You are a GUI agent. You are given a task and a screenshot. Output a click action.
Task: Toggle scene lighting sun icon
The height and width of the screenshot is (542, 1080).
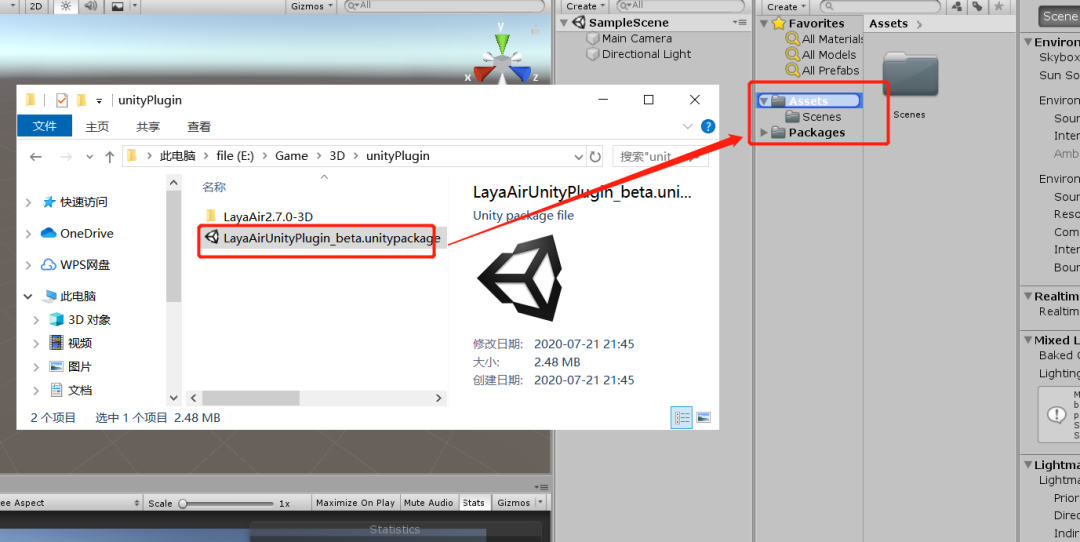(66, 6)
